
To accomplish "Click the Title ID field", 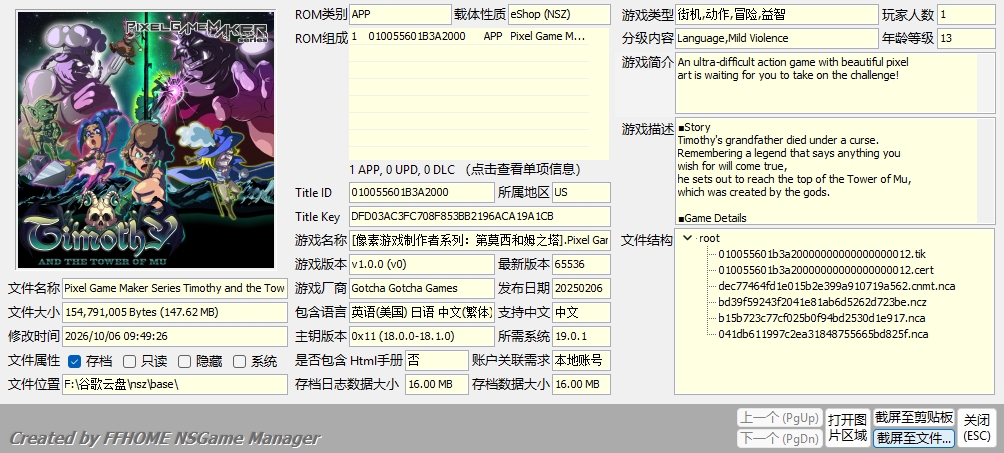I will [422, 192].
